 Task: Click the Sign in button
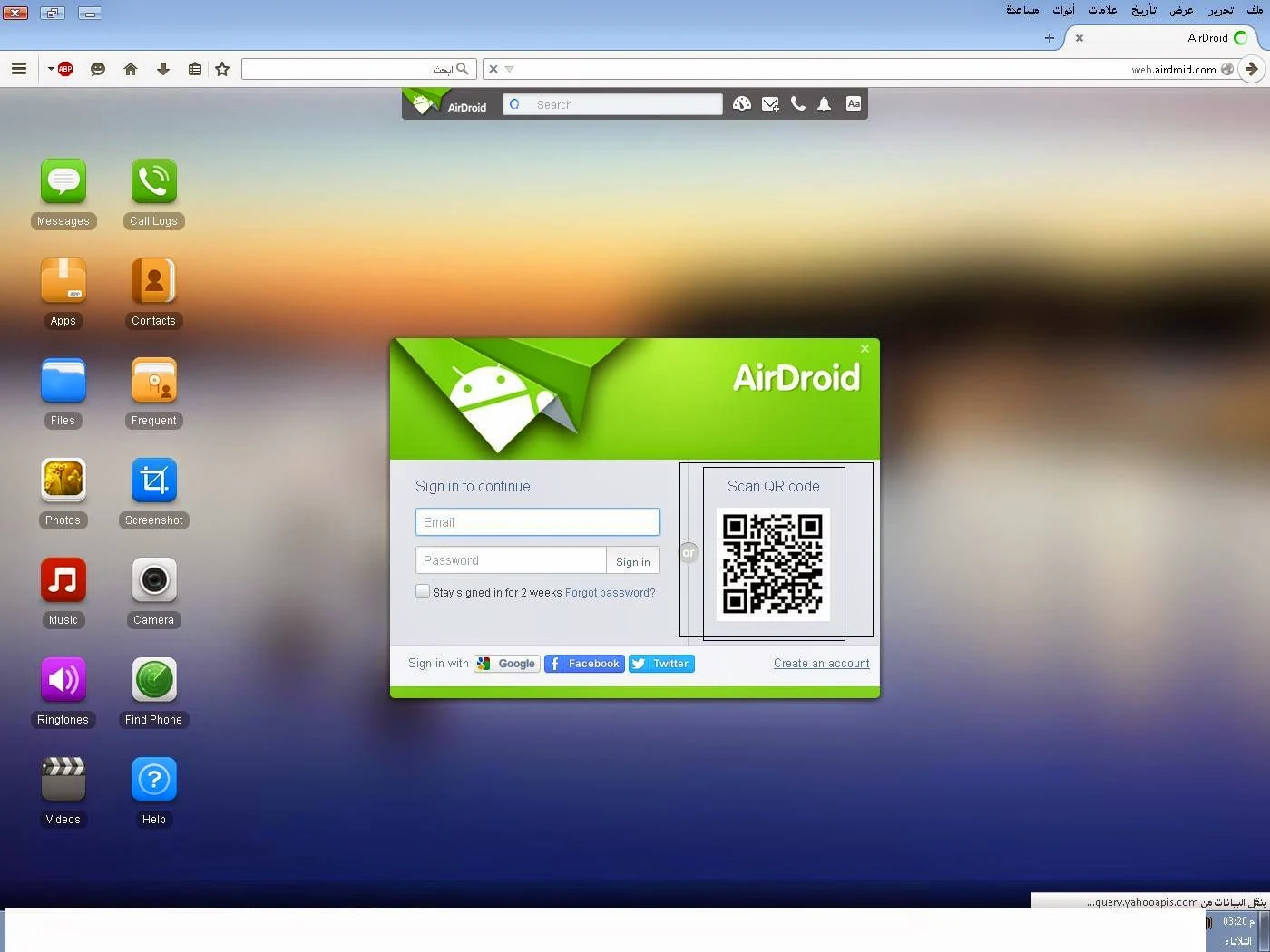click(633, 561)
